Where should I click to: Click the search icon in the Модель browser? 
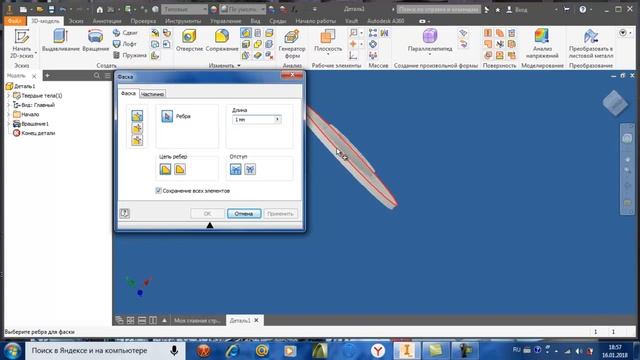(97, 76)
